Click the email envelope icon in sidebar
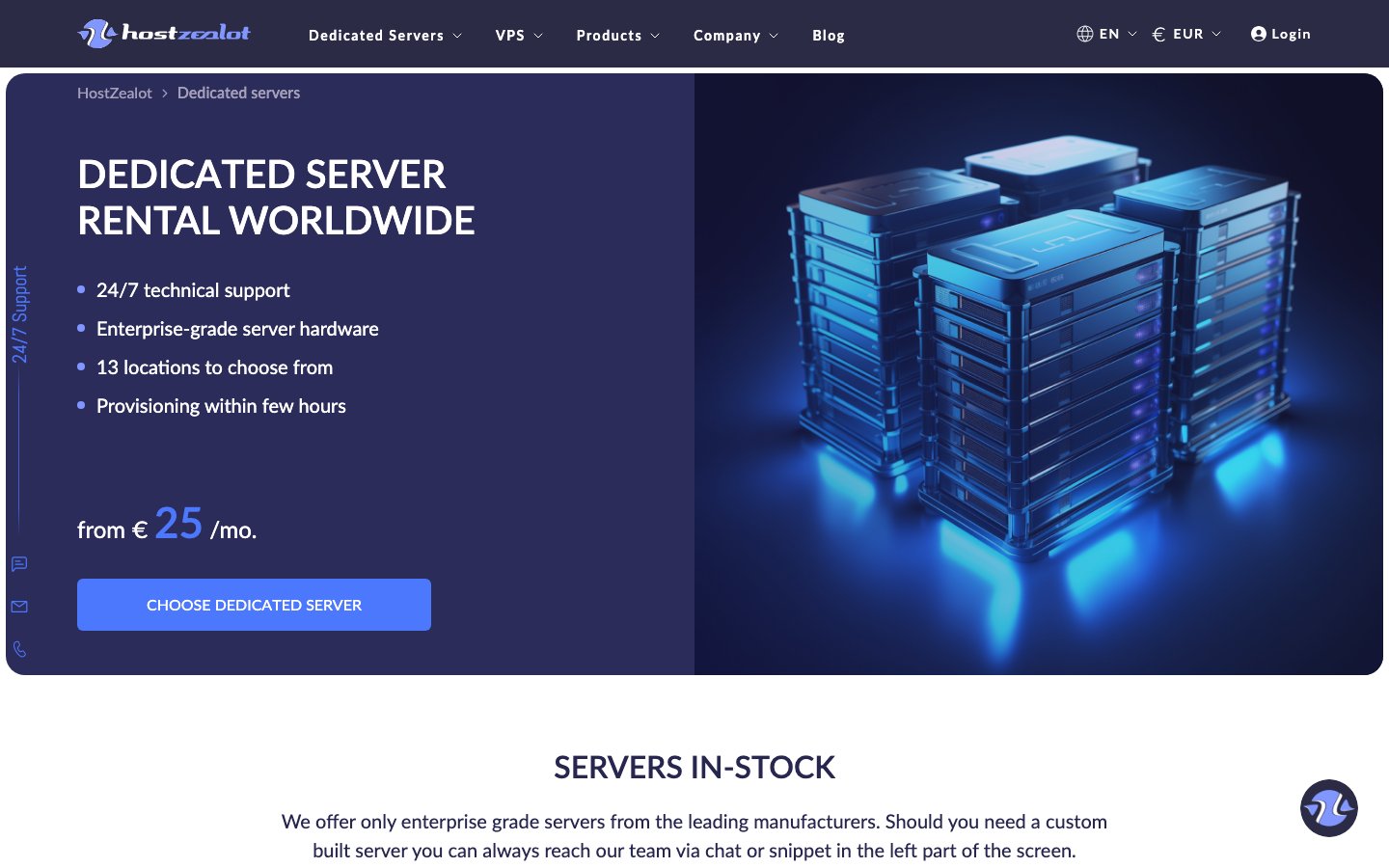1389x868 pixels. 19,607
